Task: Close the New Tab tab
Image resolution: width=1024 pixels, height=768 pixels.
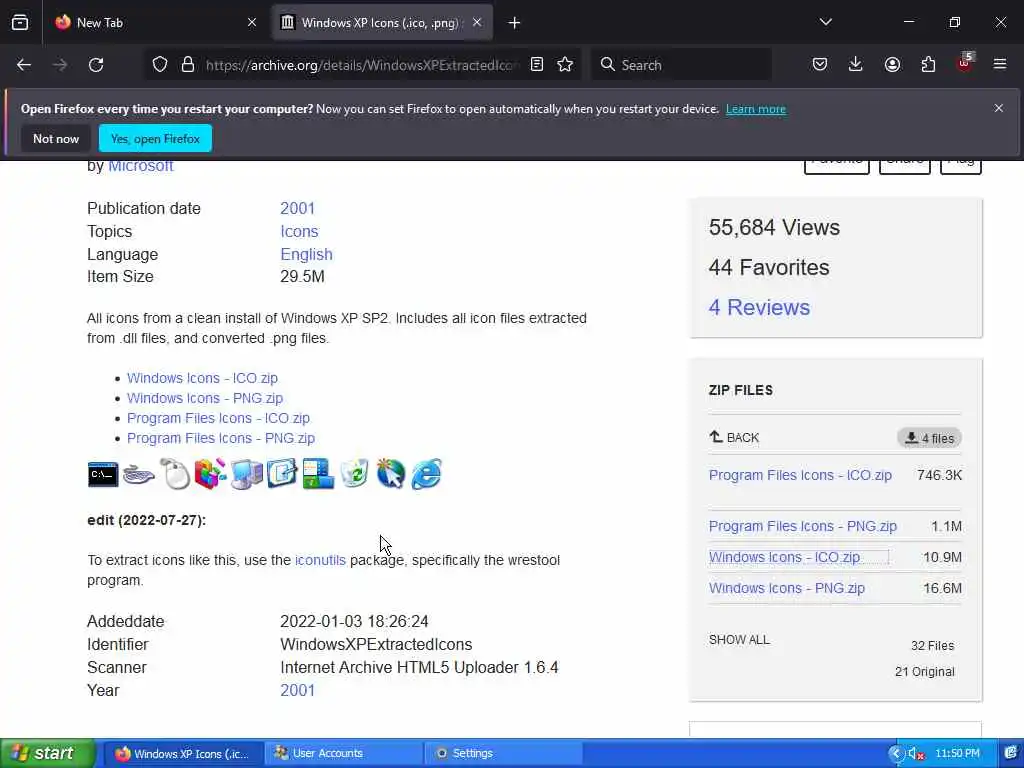Action: pyautogui.click(x=252, y=22)
